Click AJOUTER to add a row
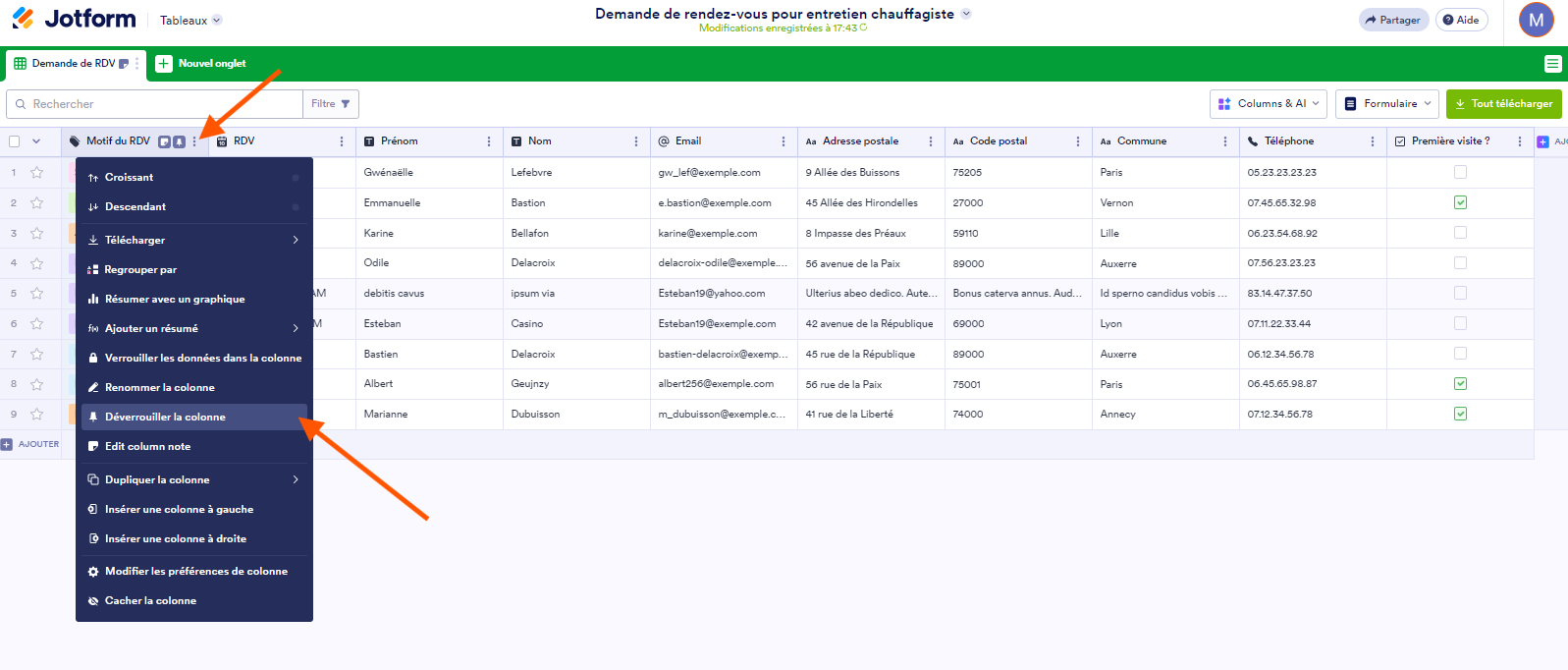Image resolution: width=1568 pixels, height=670 pixels. tap(31, 444)
